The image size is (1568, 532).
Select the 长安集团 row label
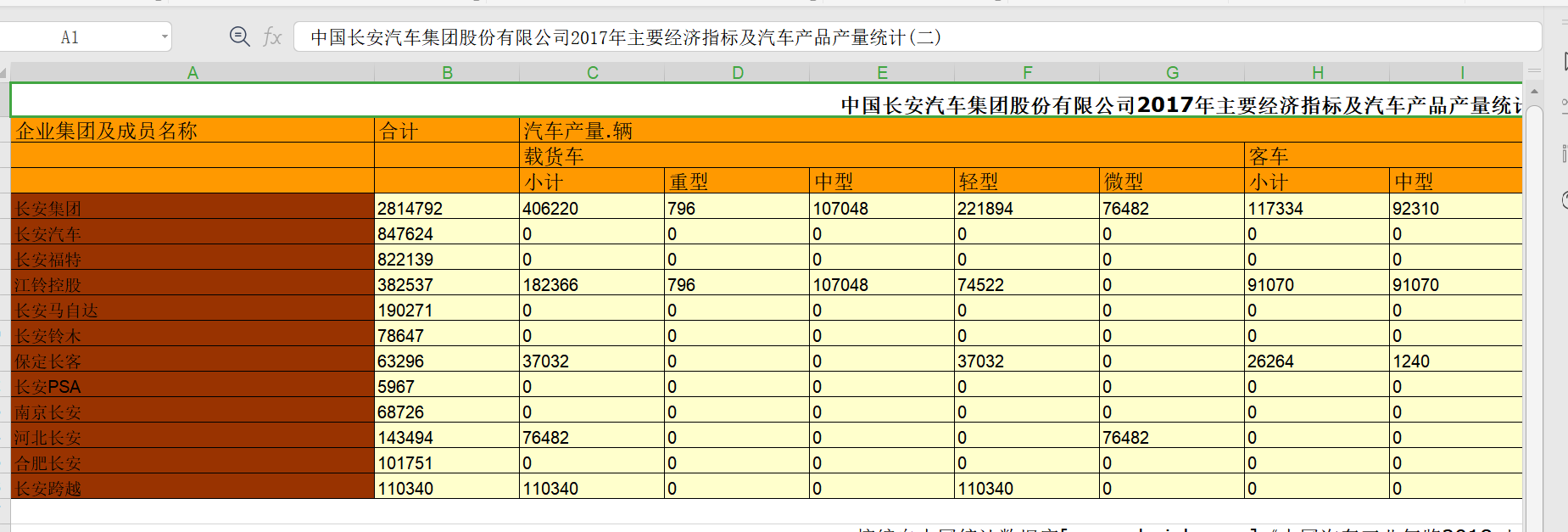(x=193, y=207)
